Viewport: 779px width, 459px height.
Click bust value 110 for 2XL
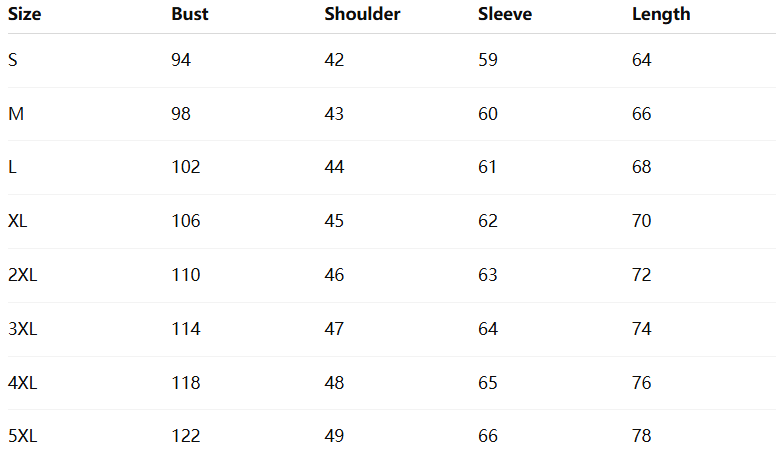click(x=186, y=275)
